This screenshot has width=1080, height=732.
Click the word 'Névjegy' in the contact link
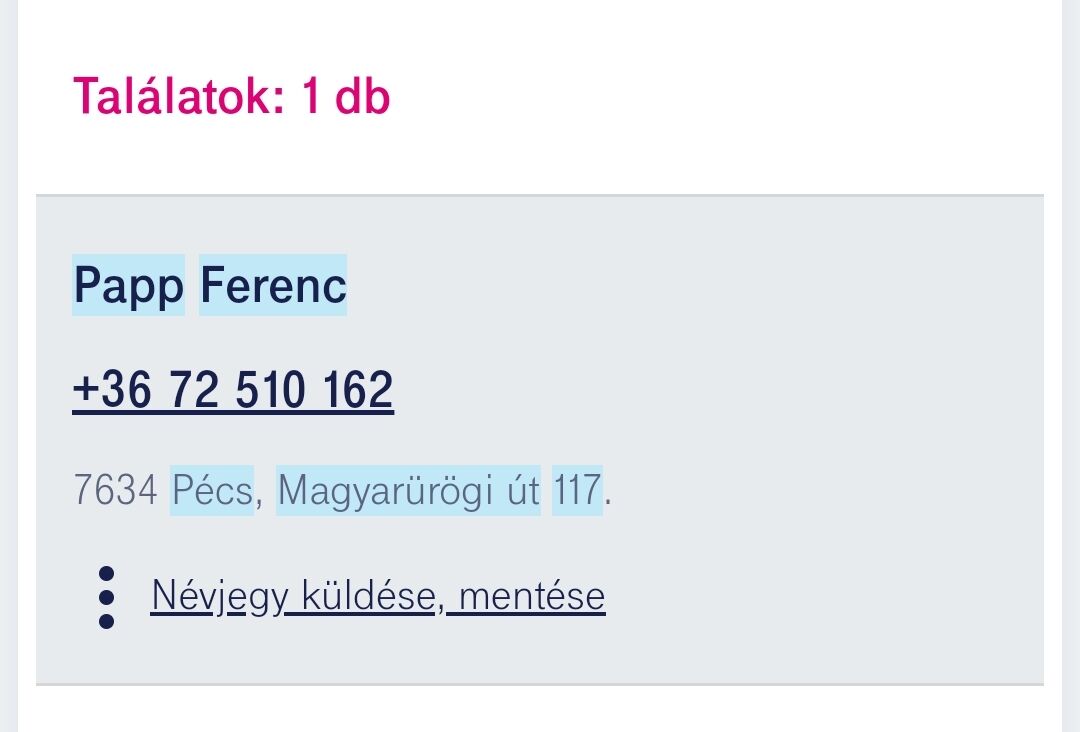219,596
